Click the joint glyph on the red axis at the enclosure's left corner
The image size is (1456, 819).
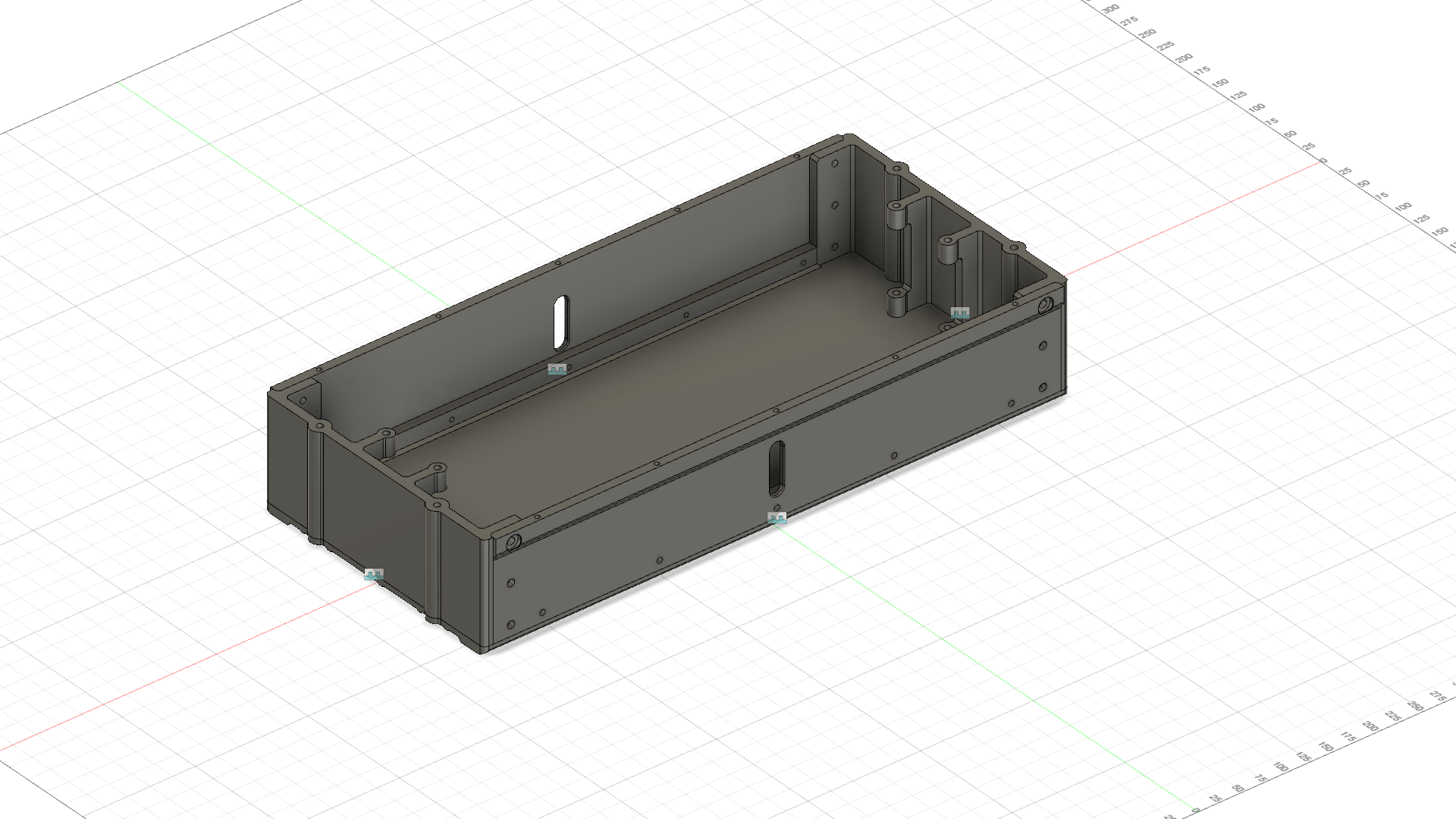(x=374, y=574)
